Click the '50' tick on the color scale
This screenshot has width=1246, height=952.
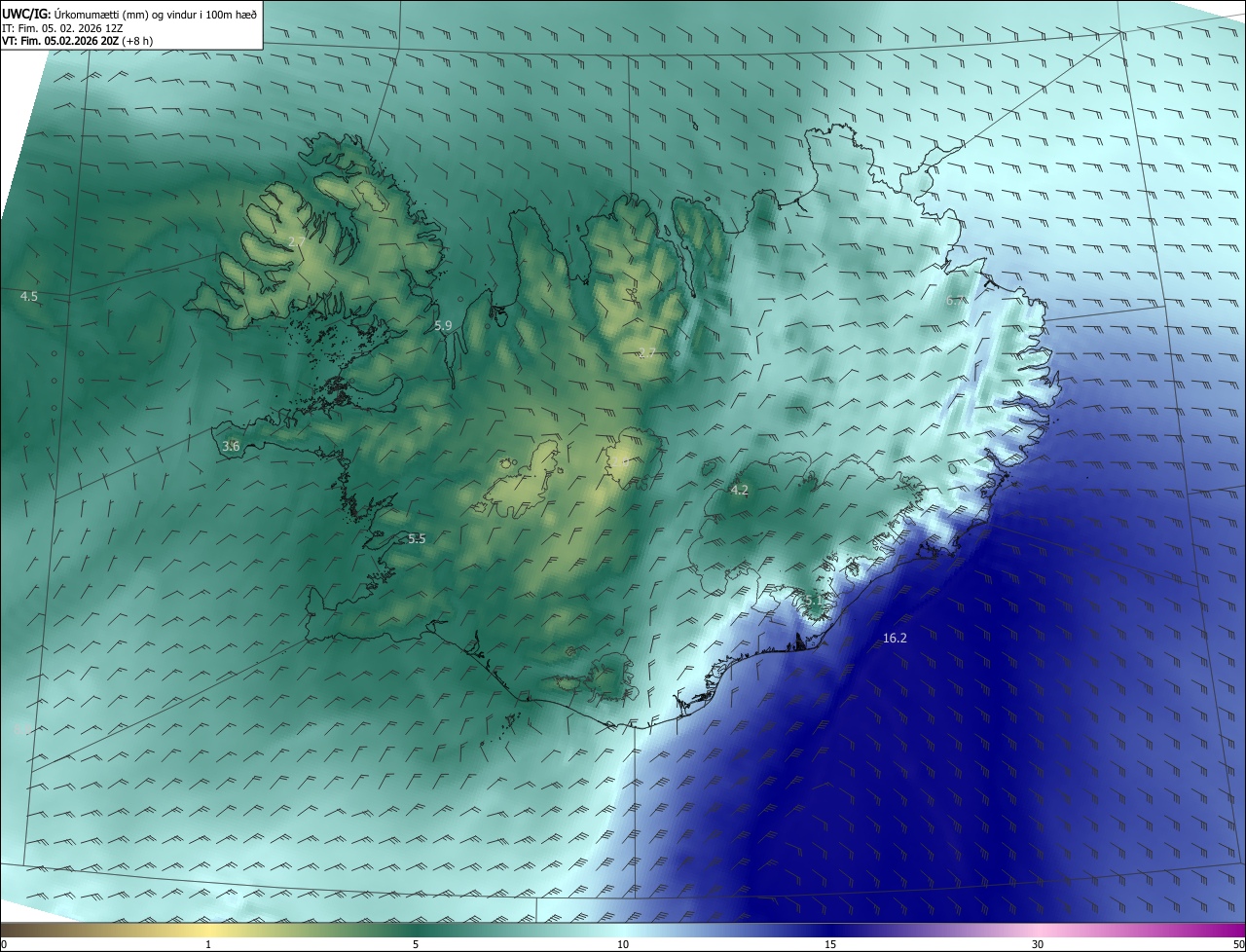[1238, 944]
